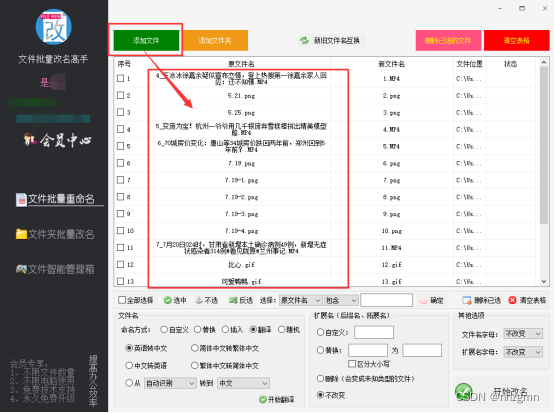Open 文件智能管理箱 in sidebar
The image size is (554, 413).
click(x=55, y=269)
